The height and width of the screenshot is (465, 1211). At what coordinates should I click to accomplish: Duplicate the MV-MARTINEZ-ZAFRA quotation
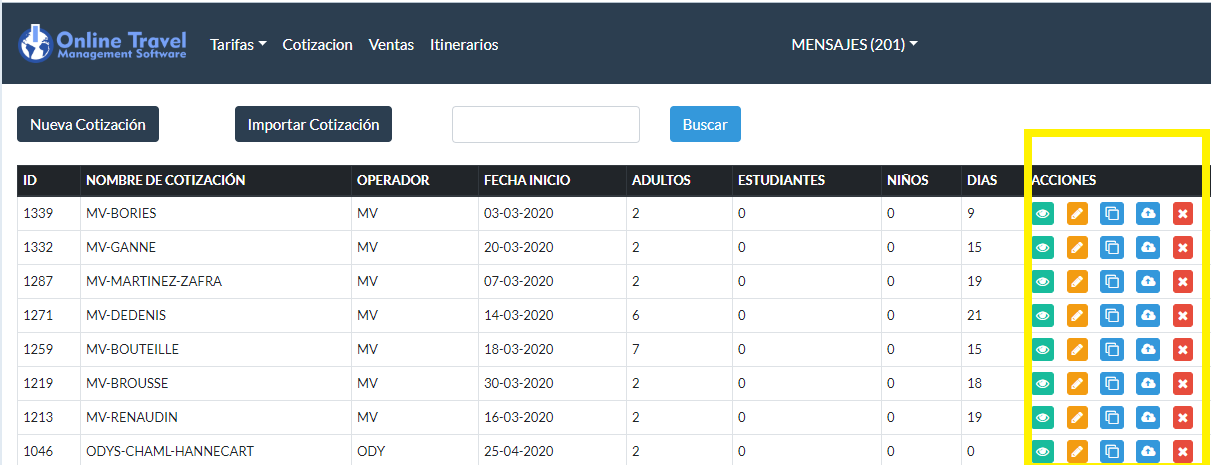[1112, 281]
